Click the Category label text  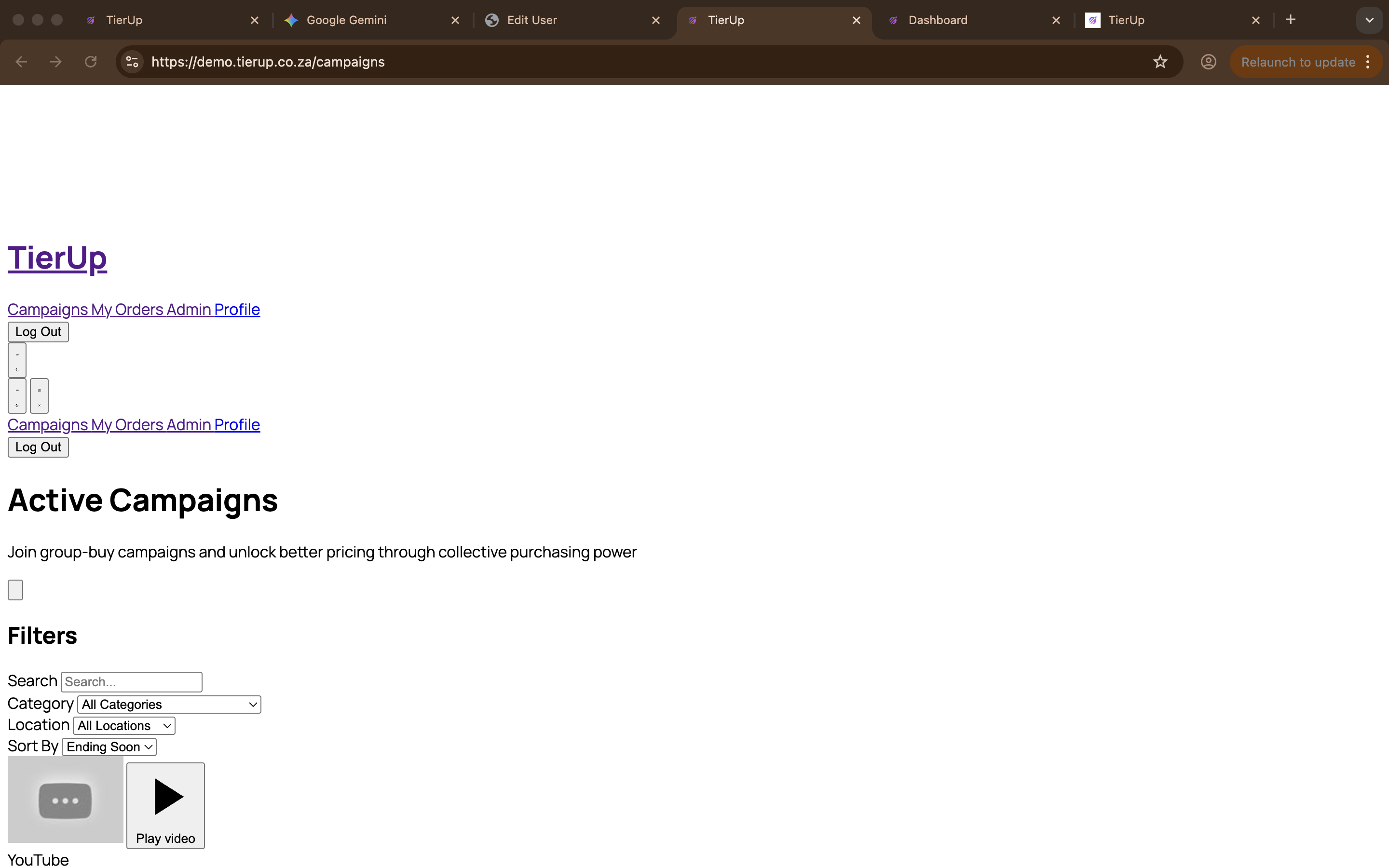(40, 704)
